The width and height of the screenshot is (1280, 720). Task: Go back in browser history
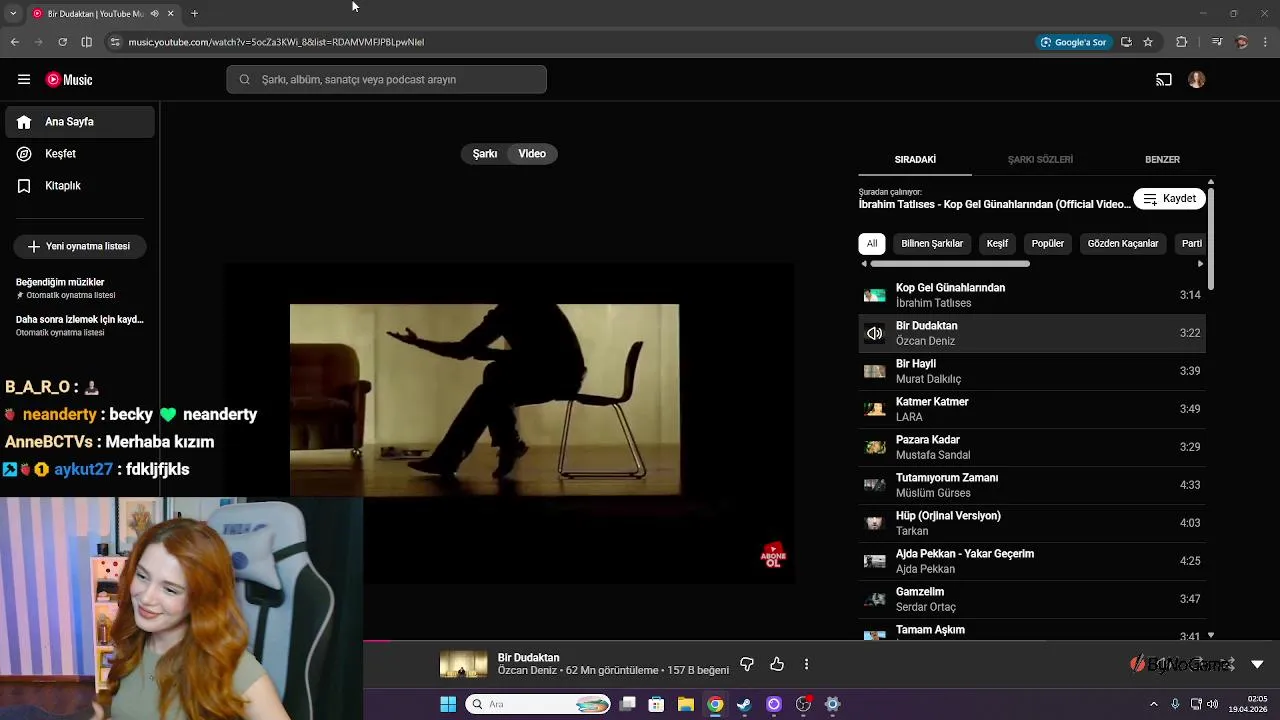(14, 42)
